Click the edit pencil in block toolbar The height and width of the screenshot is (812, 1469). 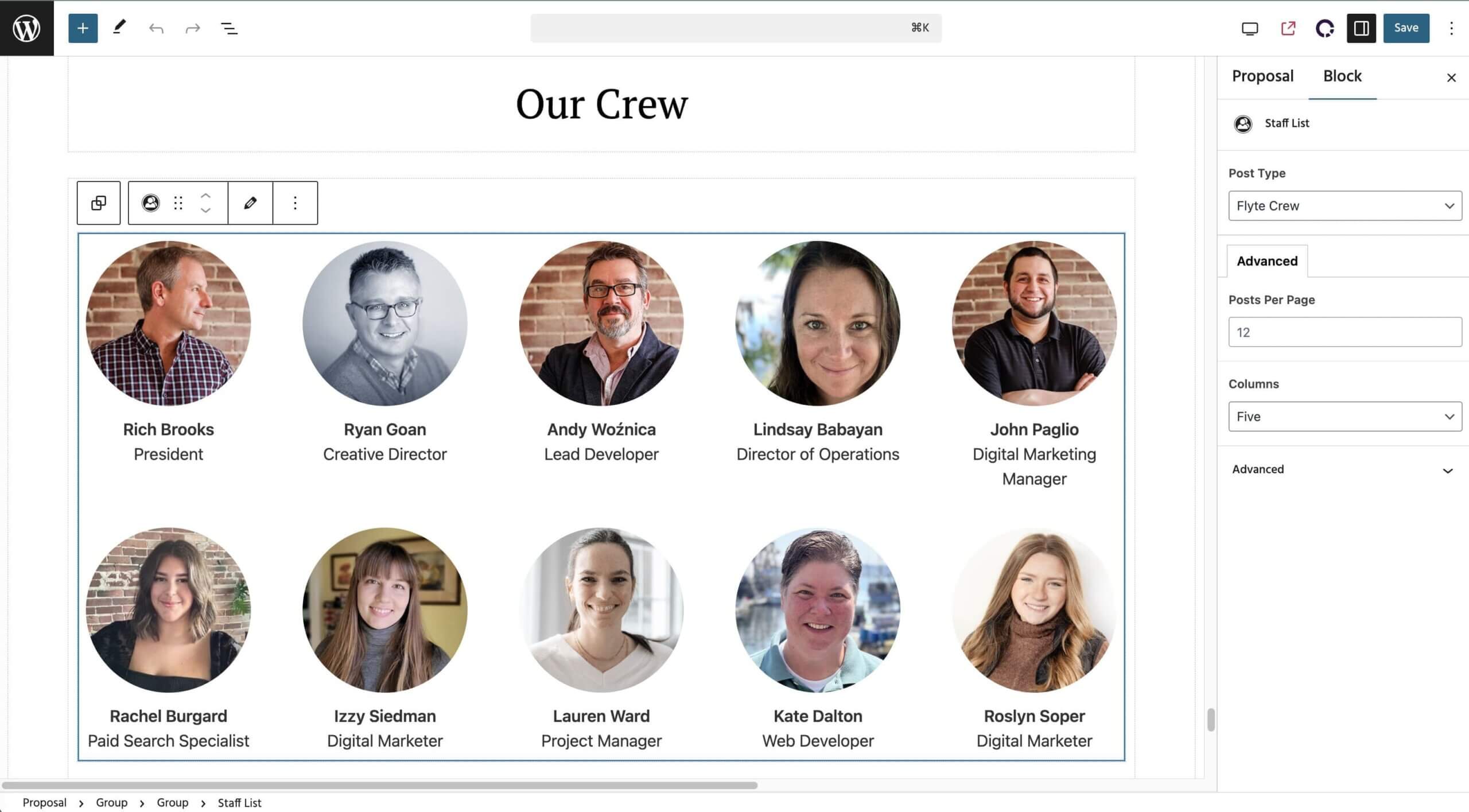(250, 203)
